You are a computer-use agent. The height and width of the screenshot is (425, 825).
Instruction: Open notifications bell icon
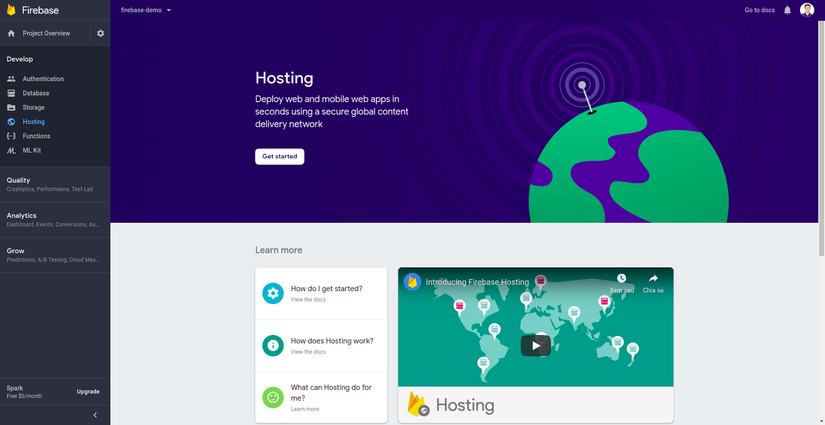pos(787,10)
